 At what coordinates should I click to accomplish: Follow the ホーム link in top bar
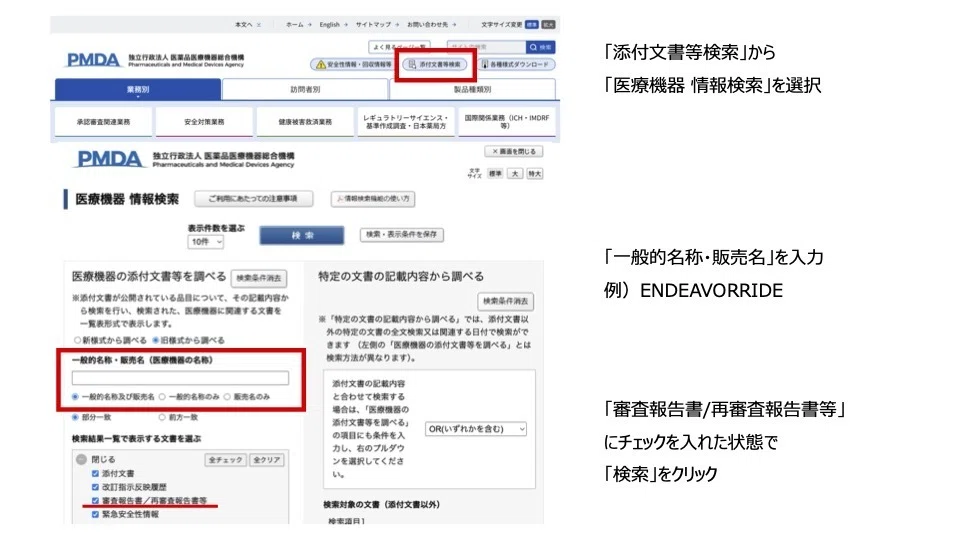(299, 24)
